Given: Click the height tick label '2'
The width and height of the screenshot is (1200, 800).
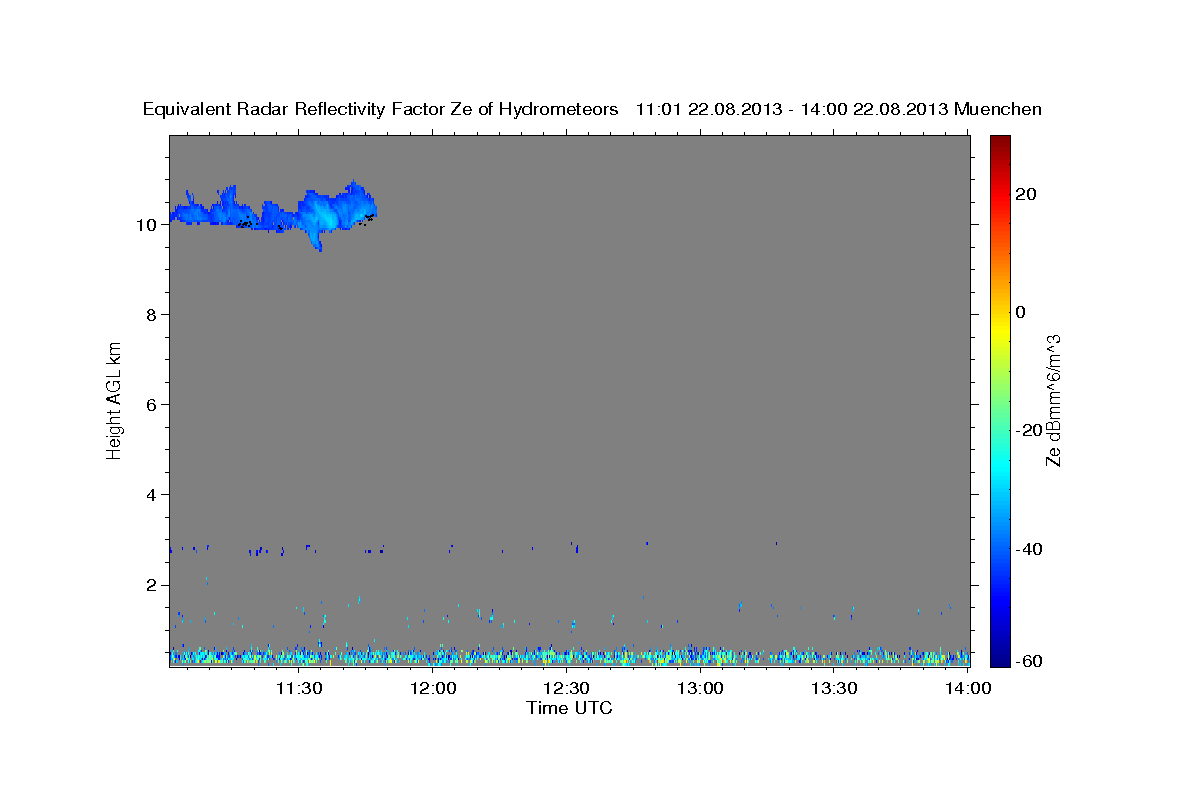Looking at the screenshot, I should tap(151, 585).
